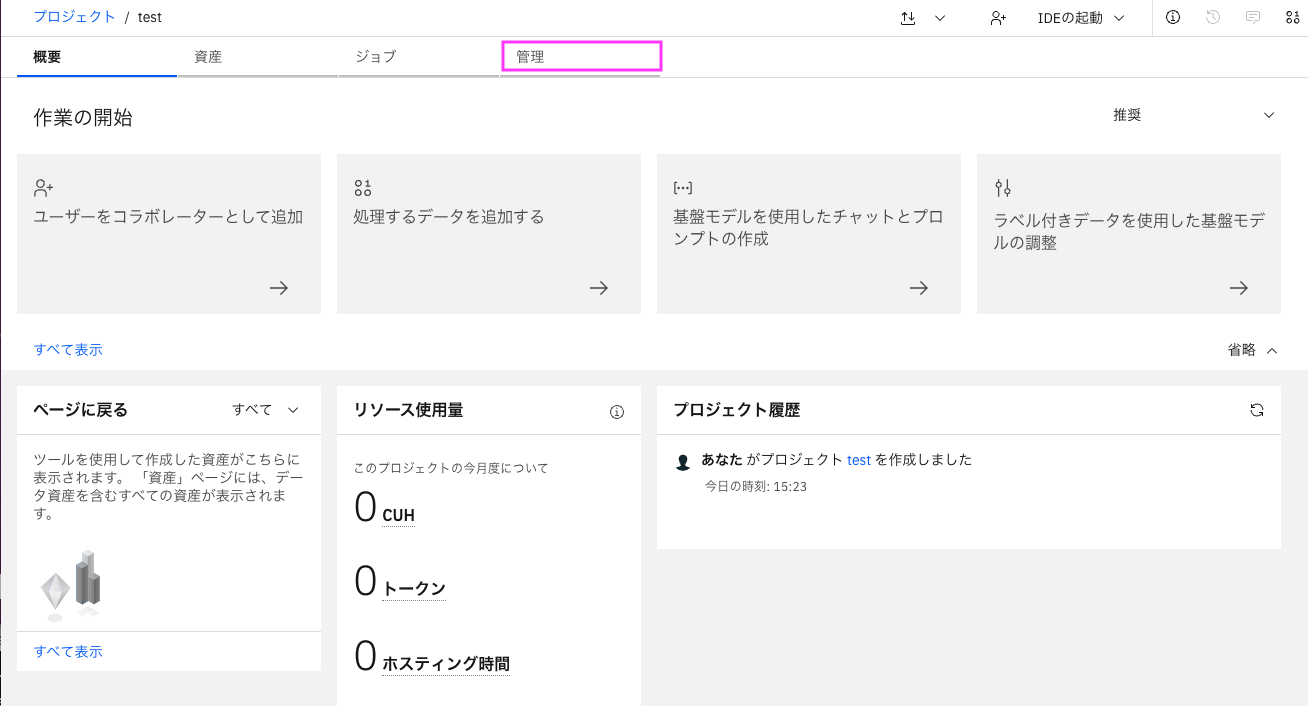The height and width of the screenshot is (706, 1308).
Task: Click the data flow icon at header edge
Action: coord(1292,17)
